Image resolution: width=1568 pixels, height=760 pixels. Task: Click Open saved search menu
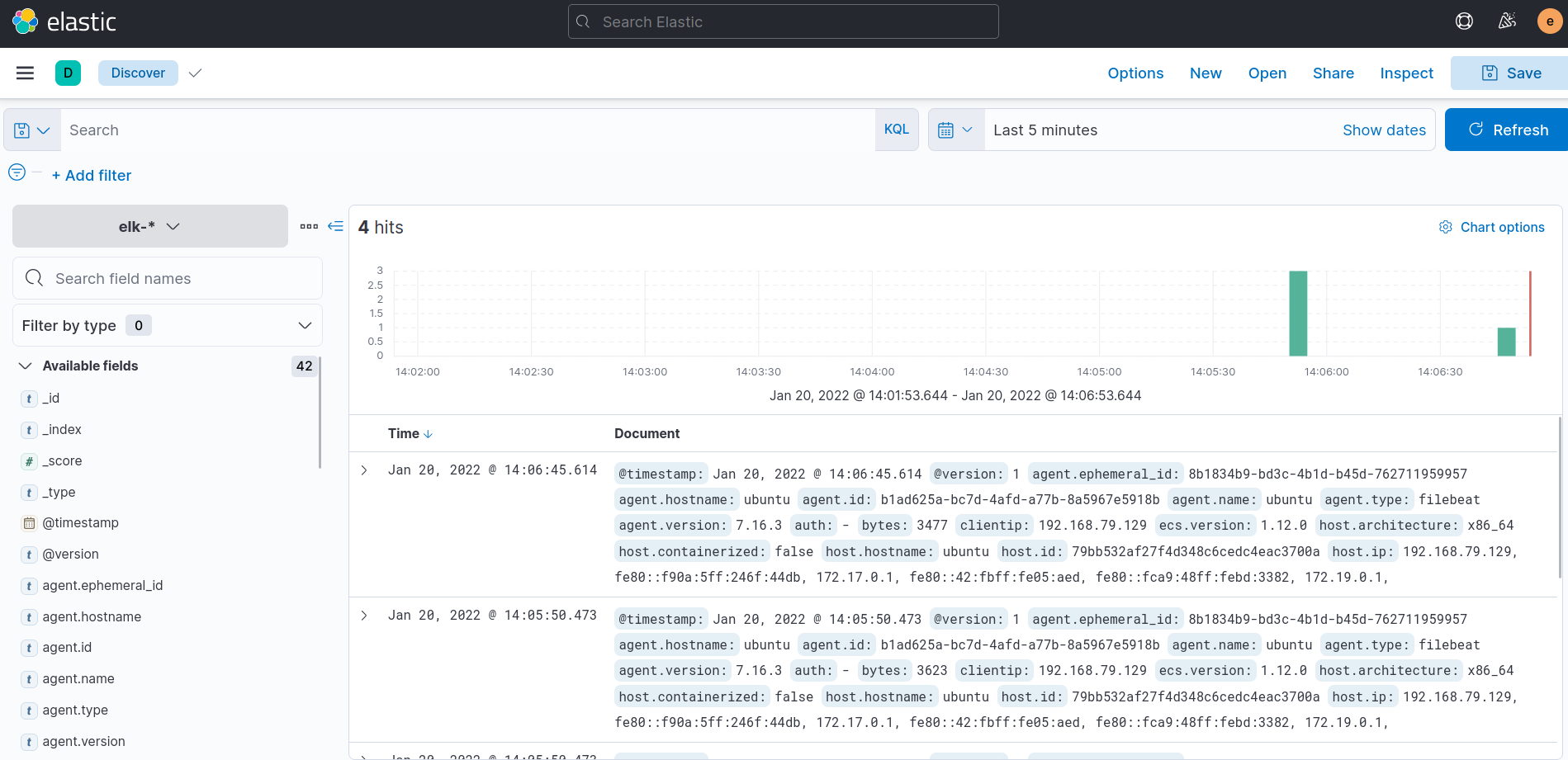coord(1267,73)
